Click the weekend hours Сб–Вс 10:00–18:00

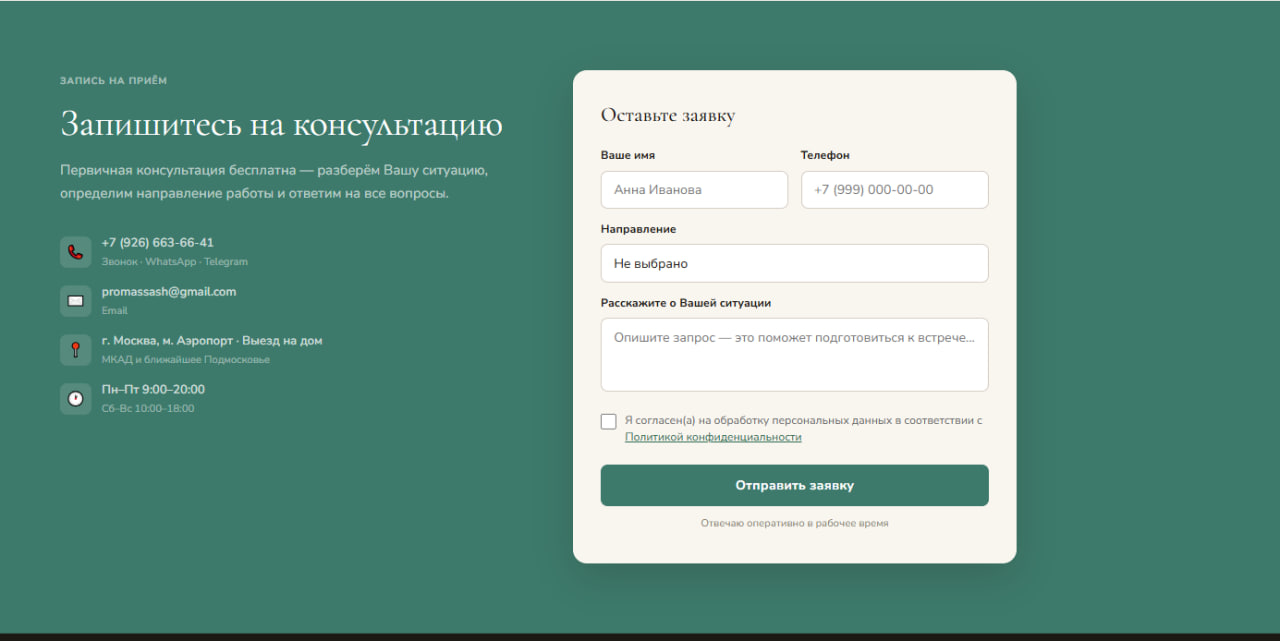[148, 409]
